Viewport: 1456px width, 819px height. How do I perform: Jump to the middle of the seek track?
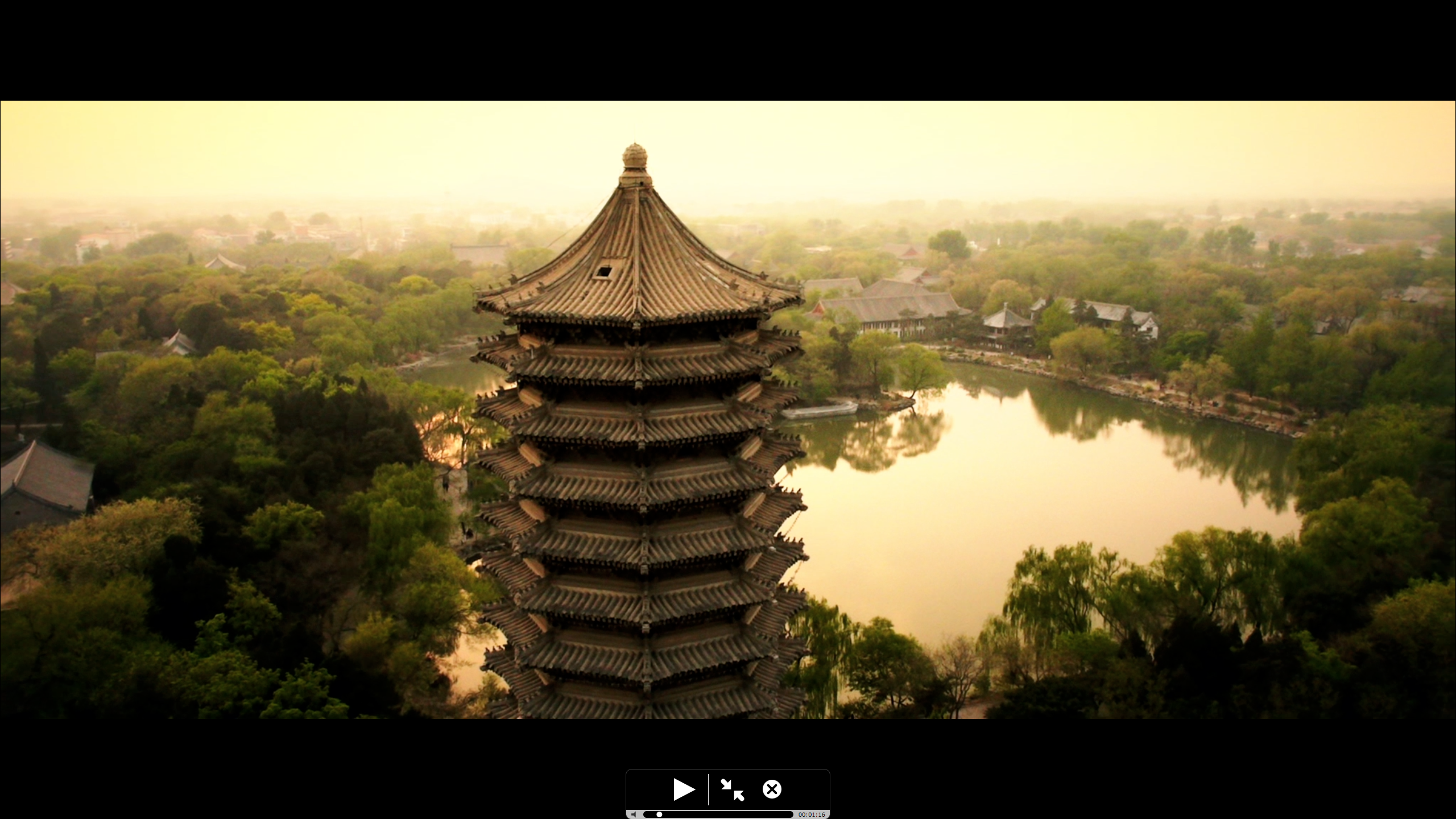point(718,814)
